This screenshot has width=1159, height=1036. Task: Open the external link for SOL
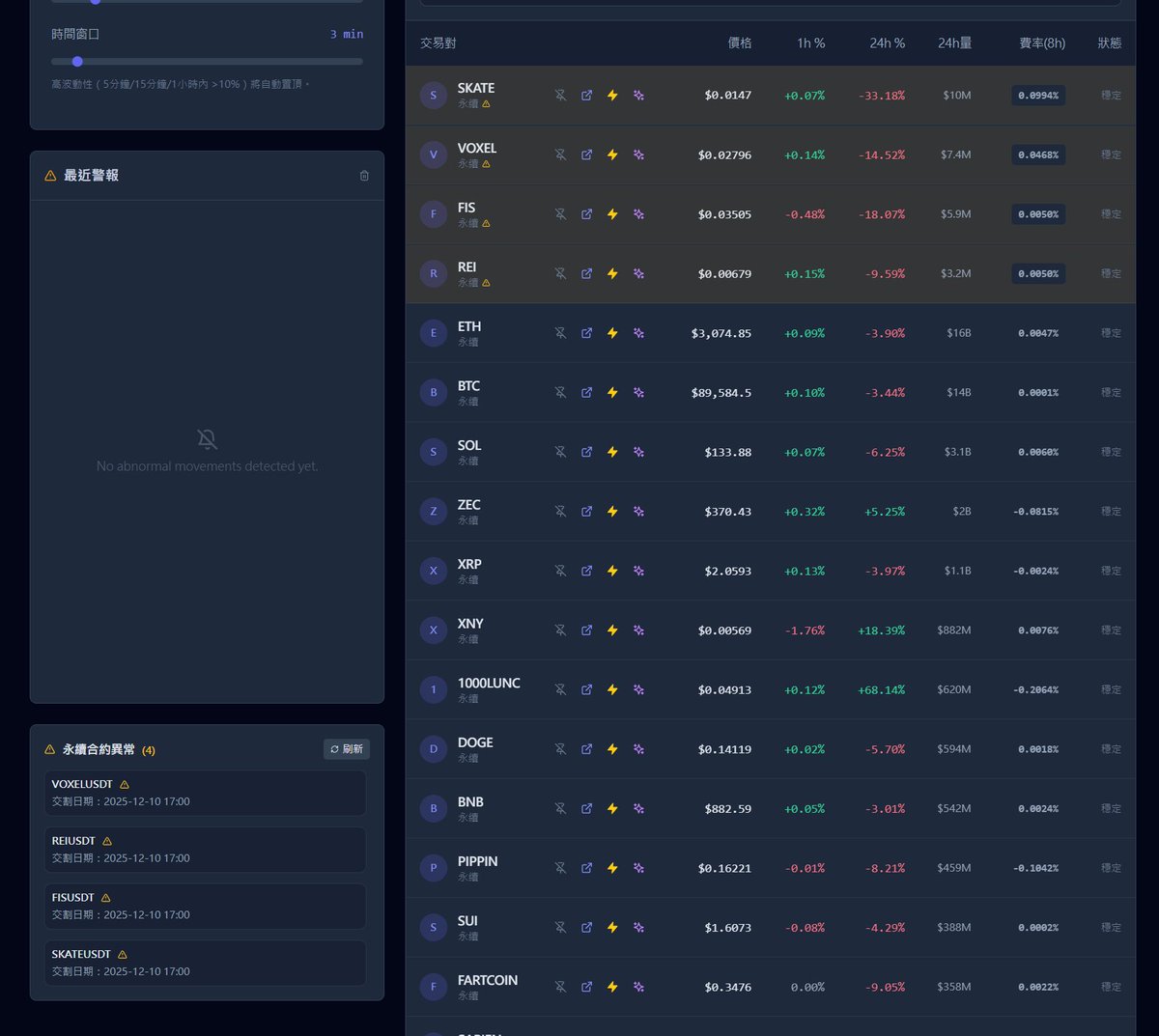586,451
